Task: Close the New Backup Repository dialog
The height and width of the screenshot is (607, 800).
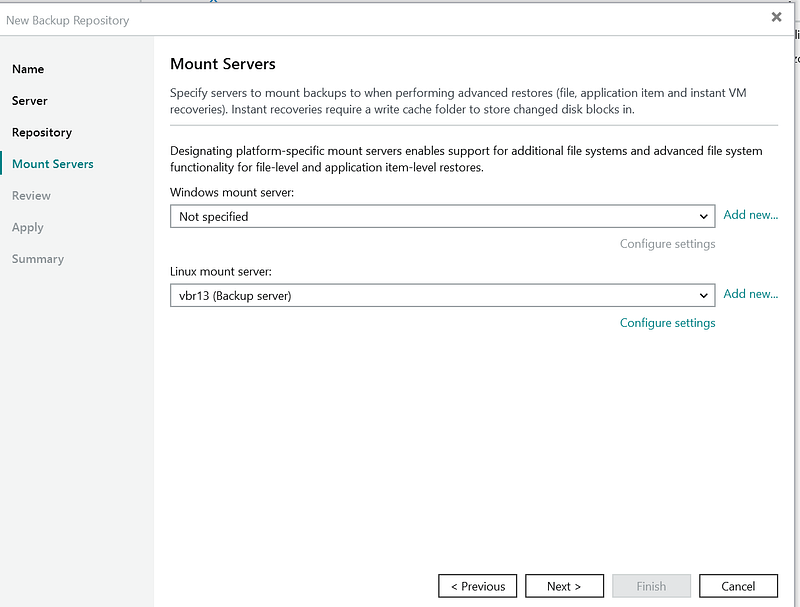Action: click(x=776, y=18)
